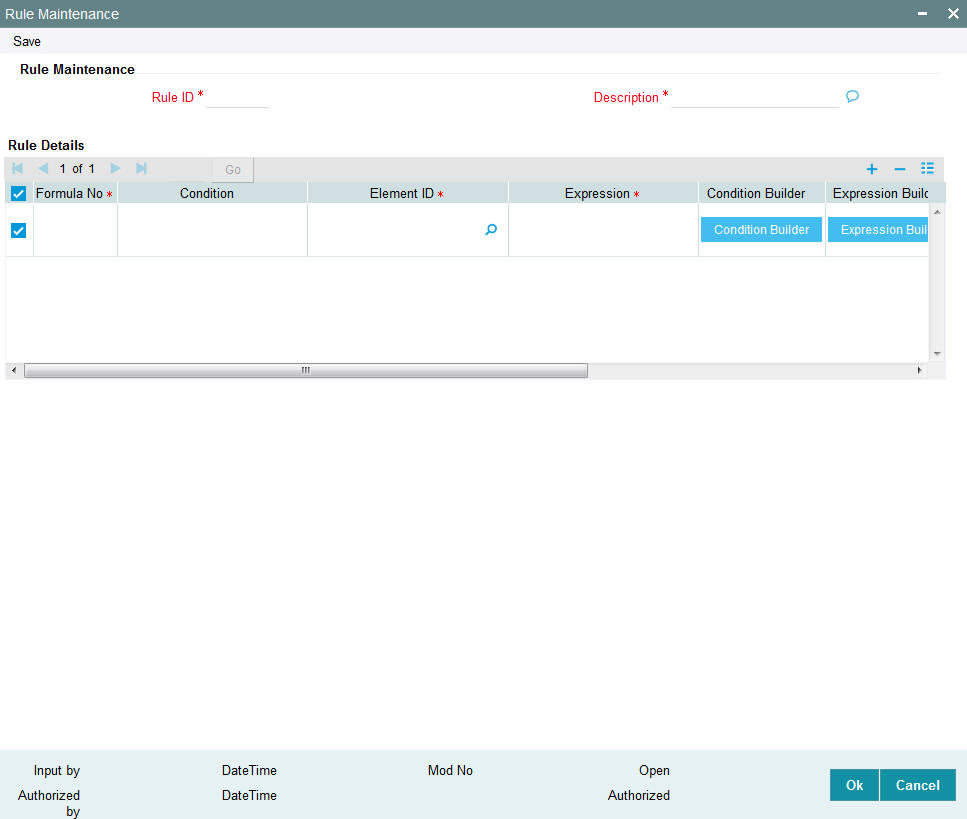Delete selected row with minus icon
Viewport: 967px width, 819px height.
(900, 169)
